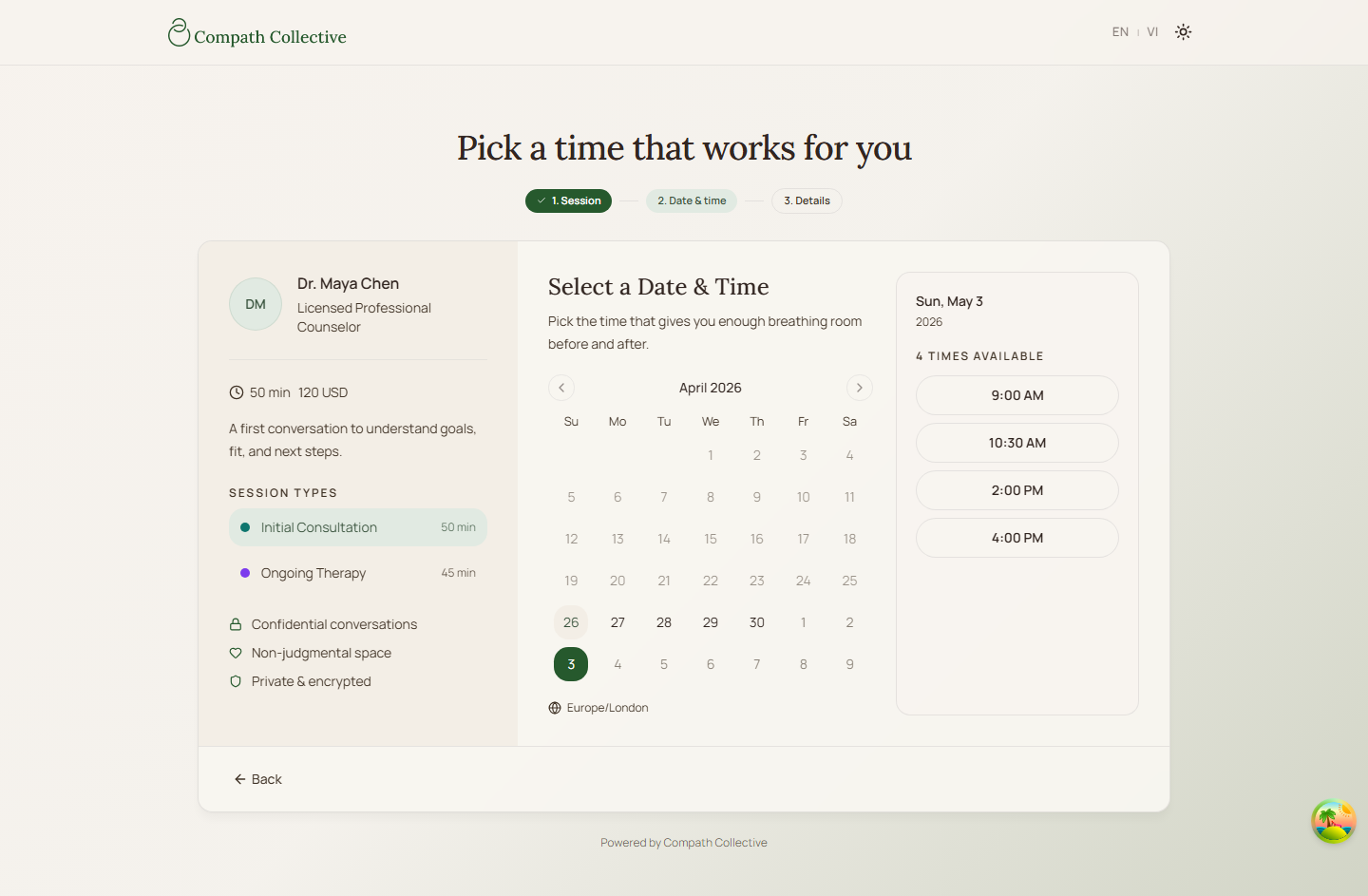Go to step 1. Session
Viewport: 1368px width, 896px height.
[x=568, y=200]
